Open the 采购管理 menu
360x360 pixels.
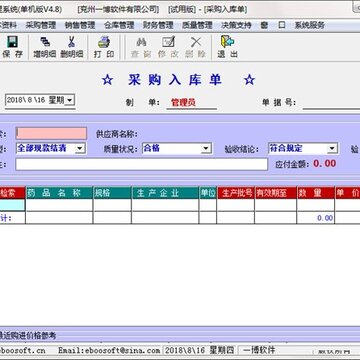[41, 25]
